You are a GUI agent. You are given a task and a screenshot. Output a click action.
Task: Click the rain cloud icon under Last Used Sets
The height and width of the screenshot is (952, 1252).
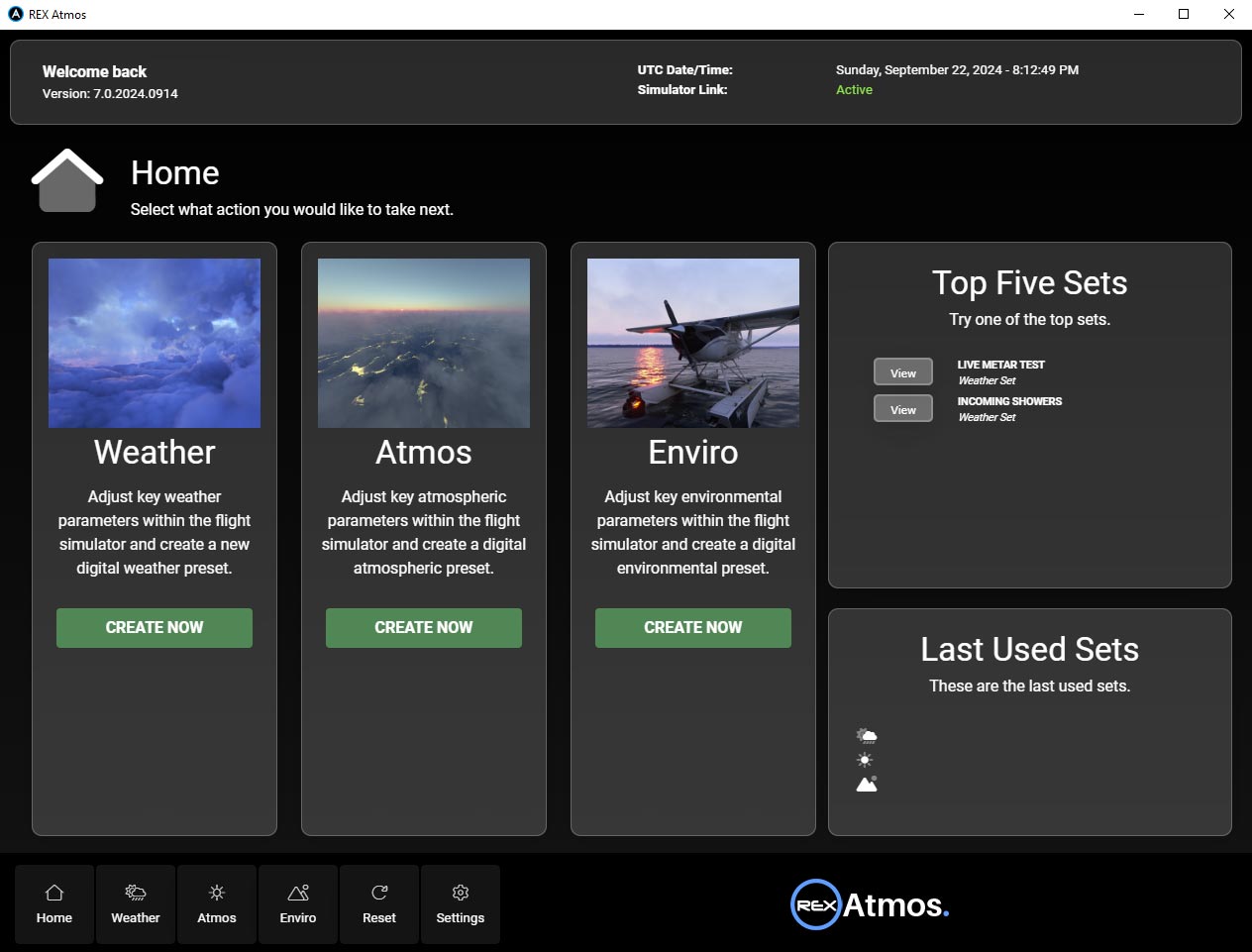click(865, 735)
